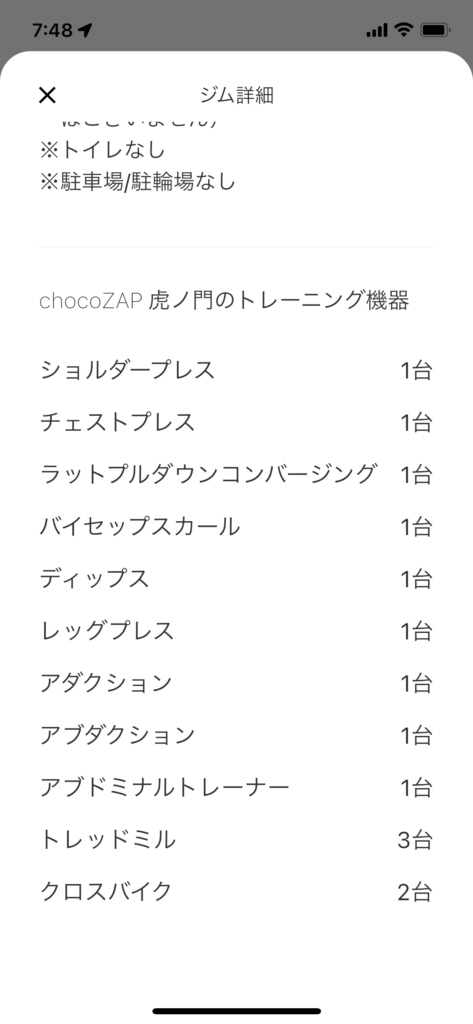The height and width of the screenshot is (1024, 473).
Task: Tap the トレッドミル 3台 row
Action: [x=236, y=840]
